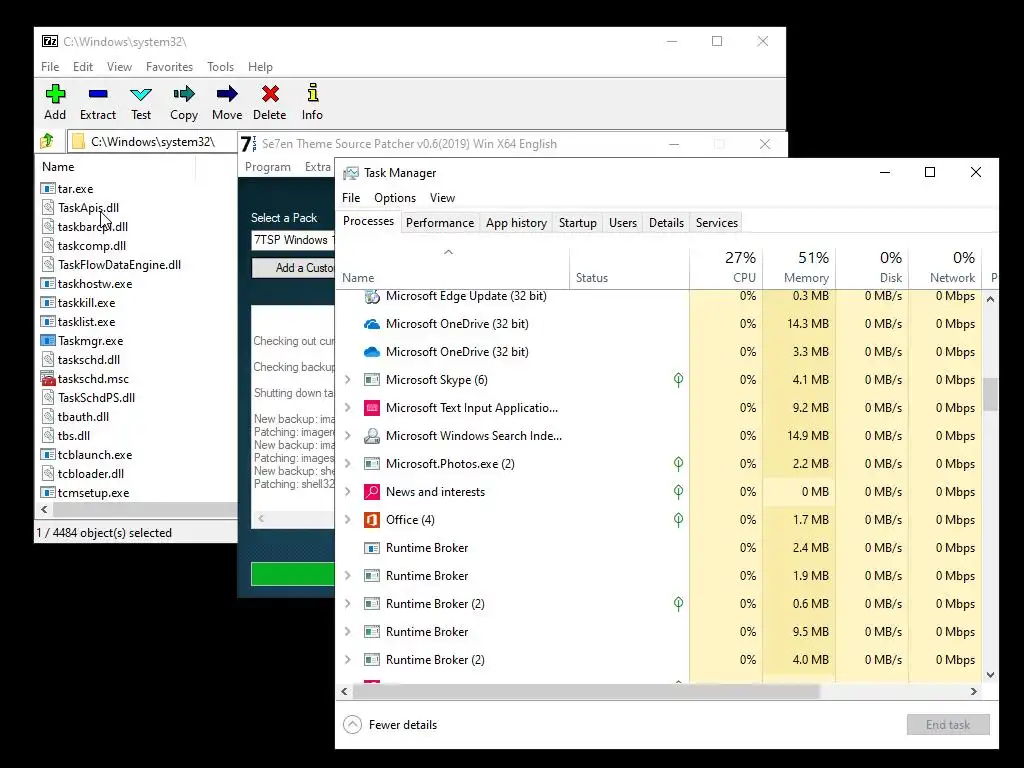
Task: Click the scroll-down arrow of the Task Manager list
Action: 990,675
